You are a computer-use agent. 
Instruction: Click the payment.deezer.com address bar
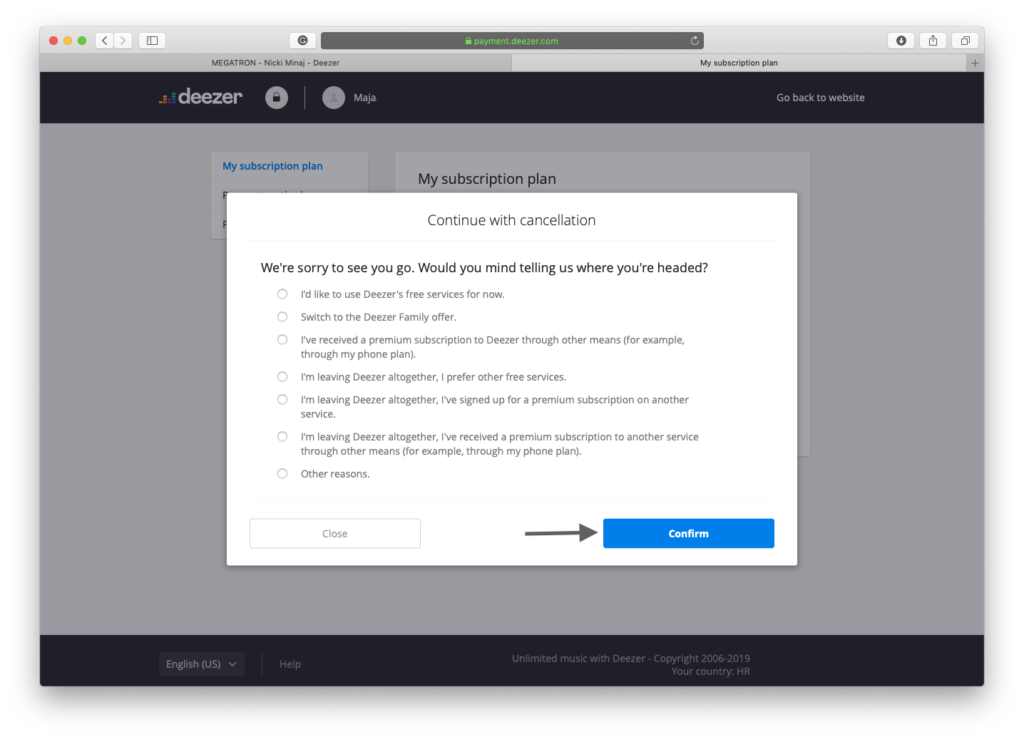512,41
